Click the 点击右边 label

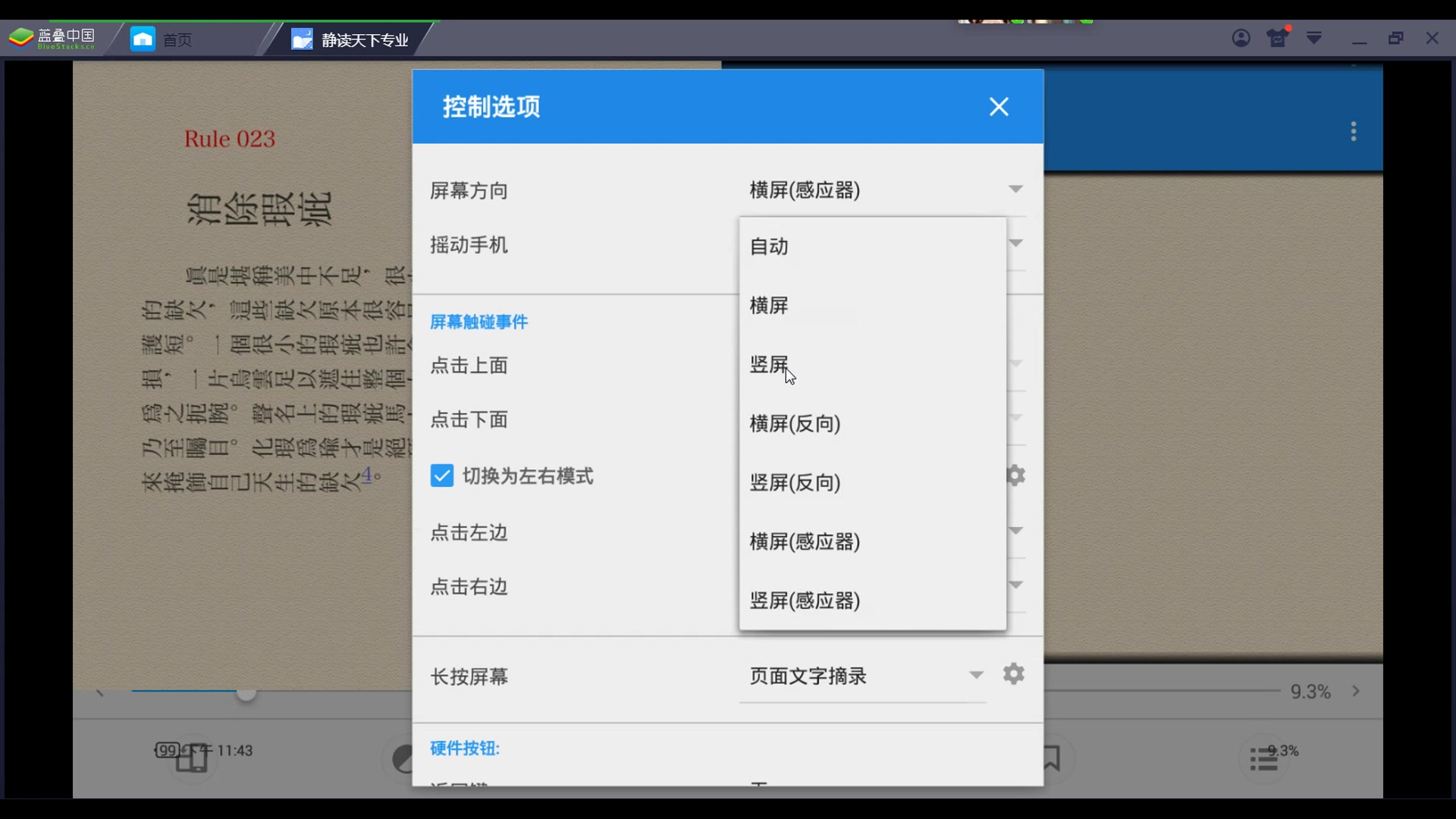tap(469, 587)
